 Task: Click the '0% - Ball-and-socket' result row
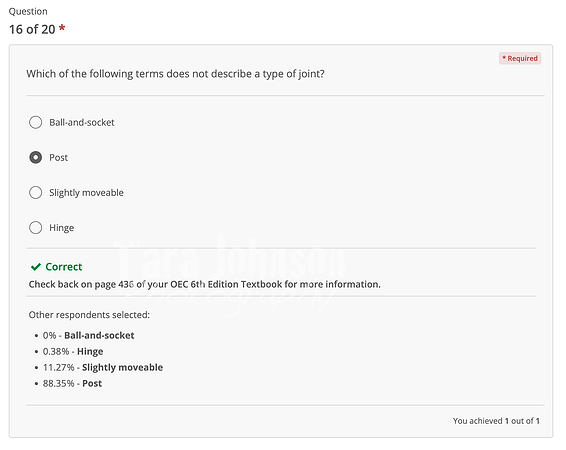click(88, 335)
